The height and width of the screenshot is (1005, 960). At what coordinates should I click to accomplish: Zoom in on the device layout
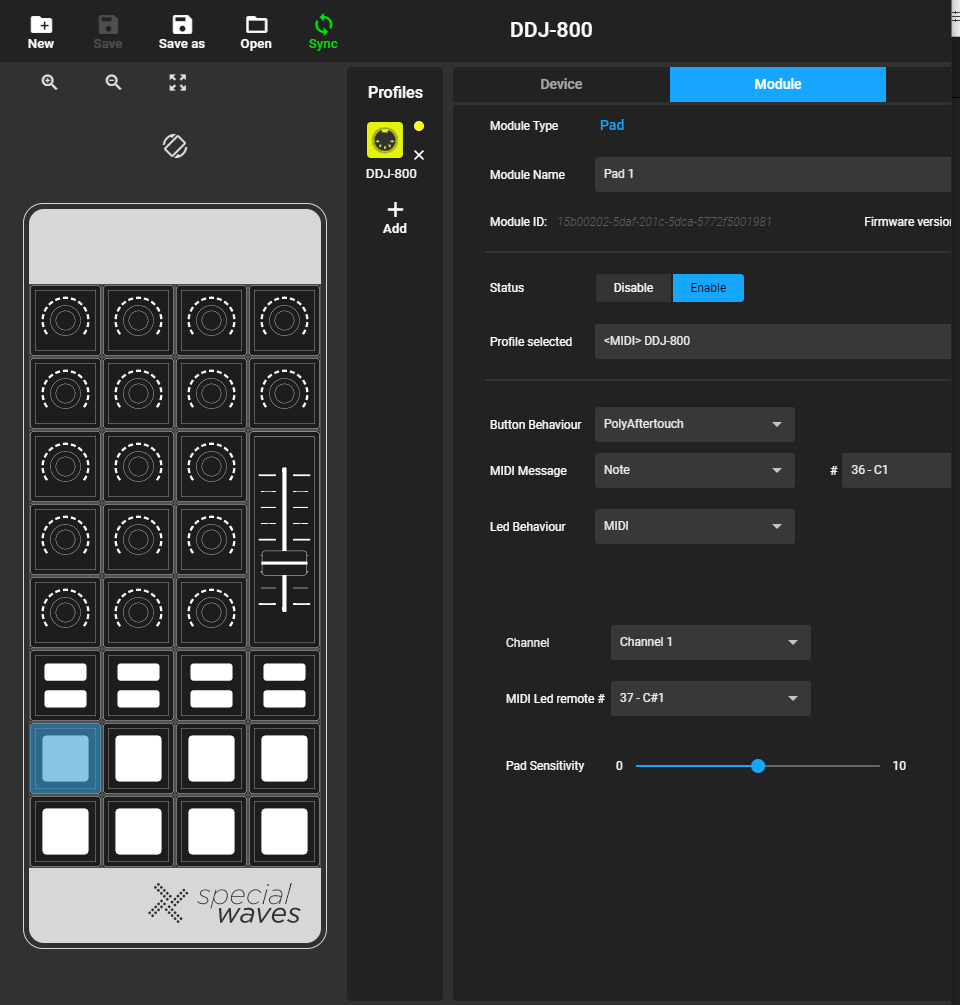point(49,83)
